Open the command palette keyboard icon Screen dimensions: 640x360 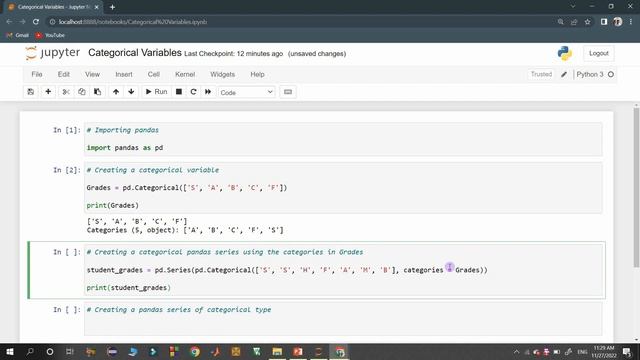click(288, 92)
